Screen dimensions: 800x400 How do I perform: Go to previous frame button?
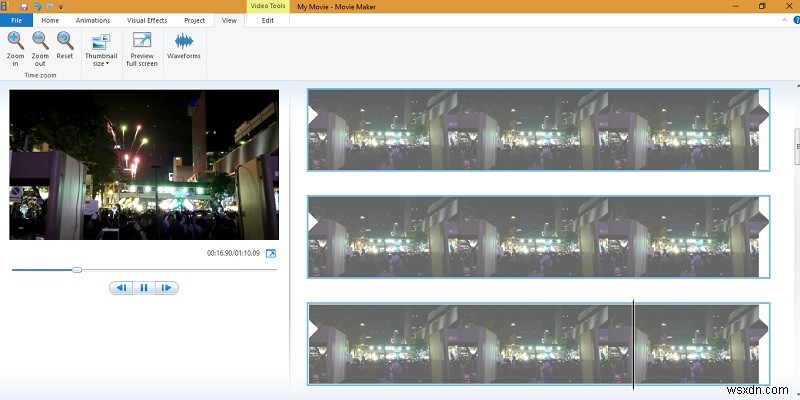click(121, 288)
